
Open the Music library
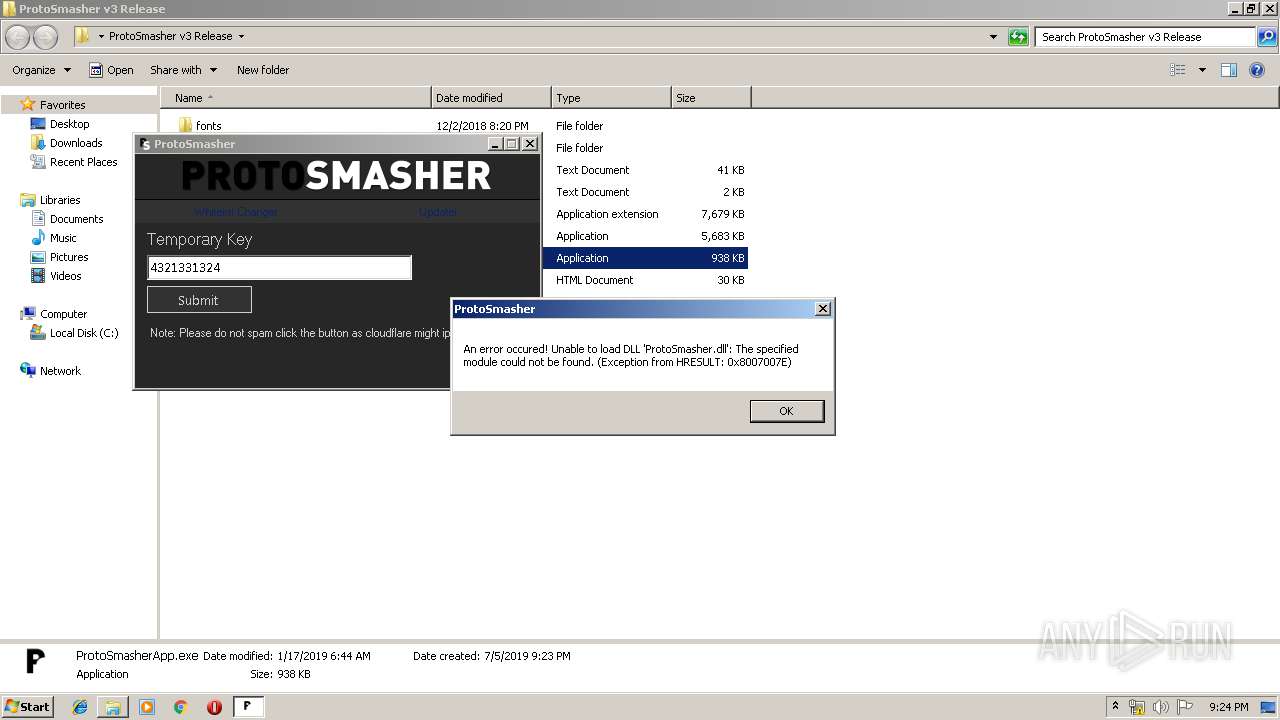tap(63, 238)
